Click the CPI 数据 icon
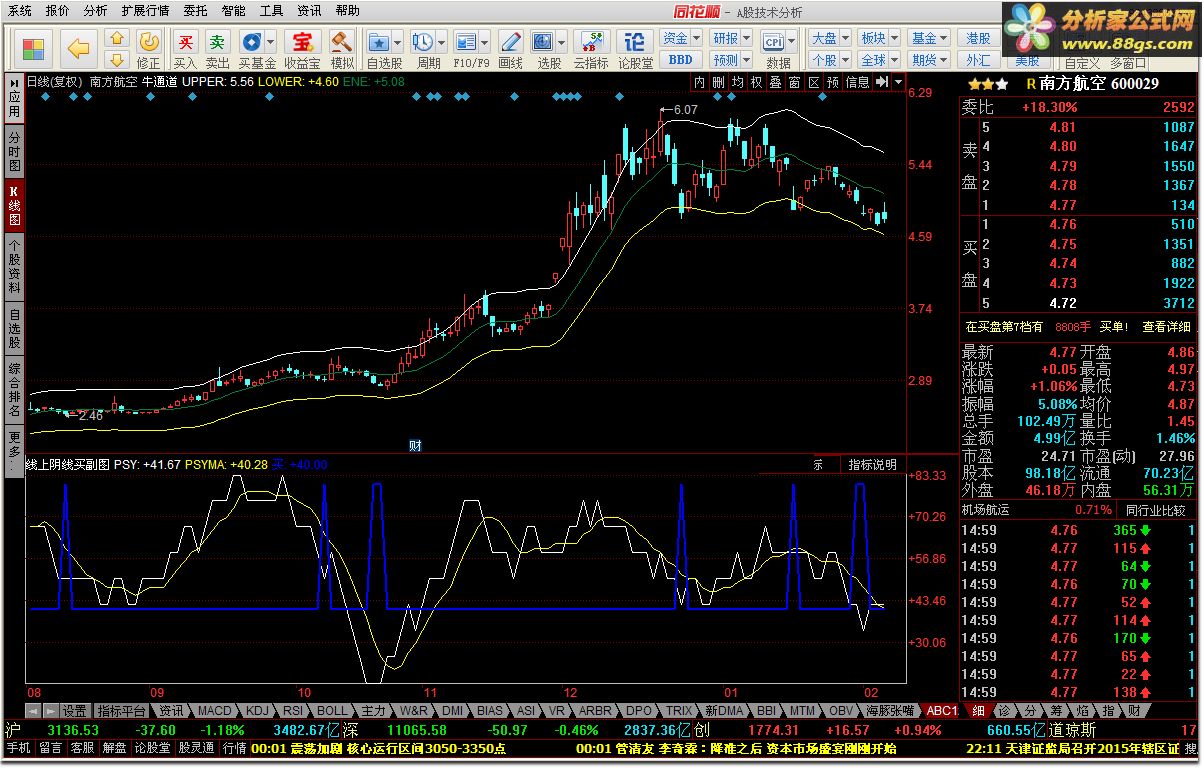 click(x=773, y=42)
